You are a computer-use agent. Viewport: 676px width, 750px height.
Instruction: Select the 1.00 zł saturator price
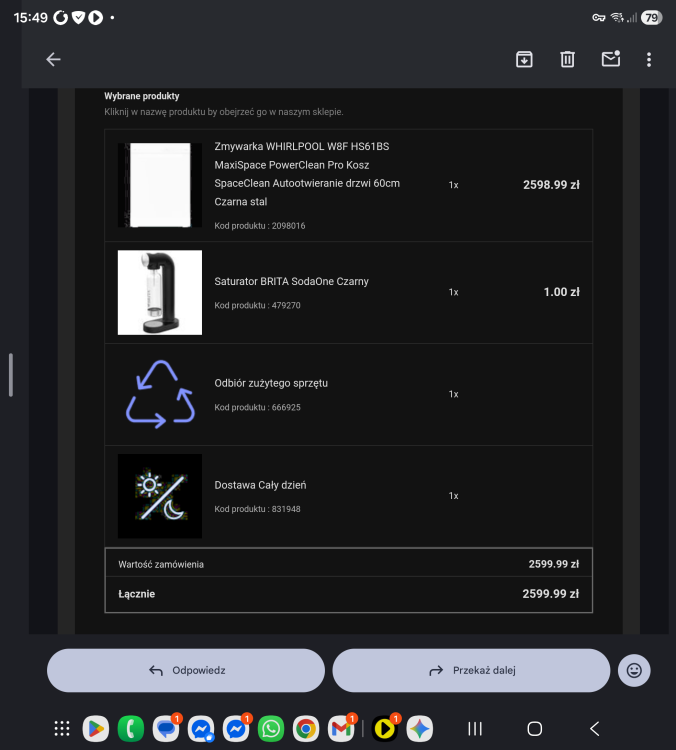click(562, 292)
